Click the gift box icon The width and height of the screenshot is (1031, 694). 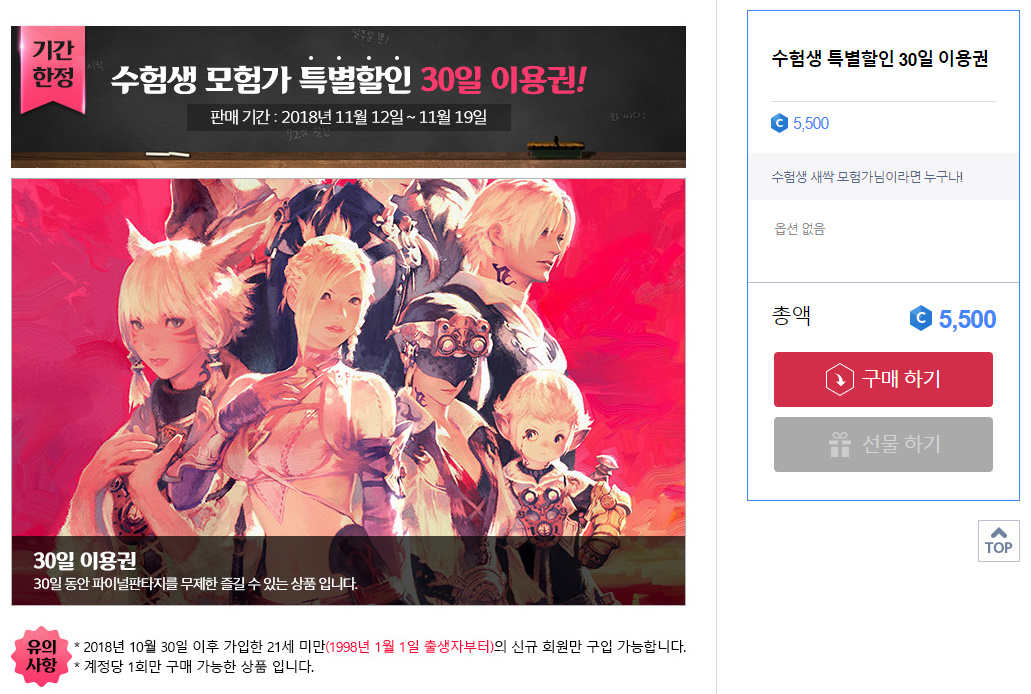click(x=840, y=445)
